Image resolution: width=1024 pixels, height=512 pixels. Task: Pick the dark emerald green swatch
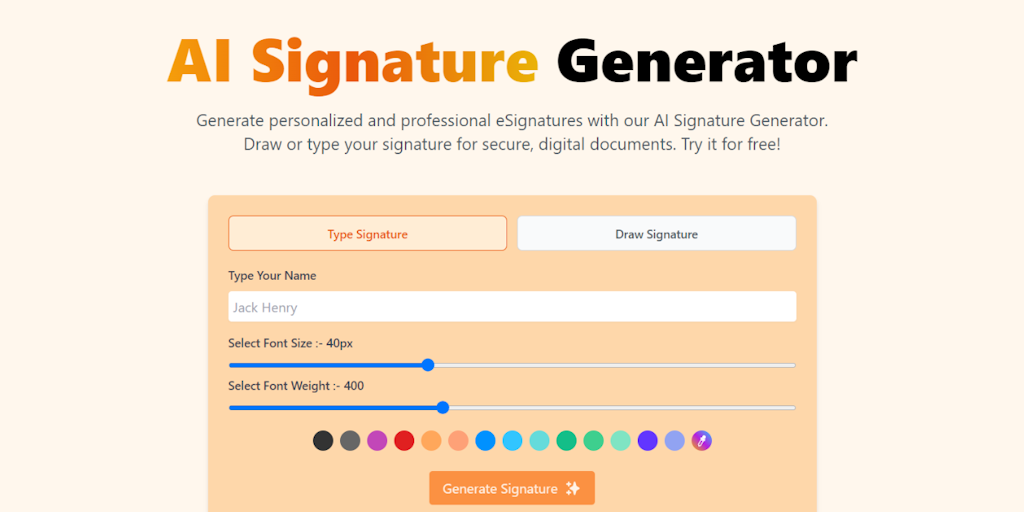point(566,440)
